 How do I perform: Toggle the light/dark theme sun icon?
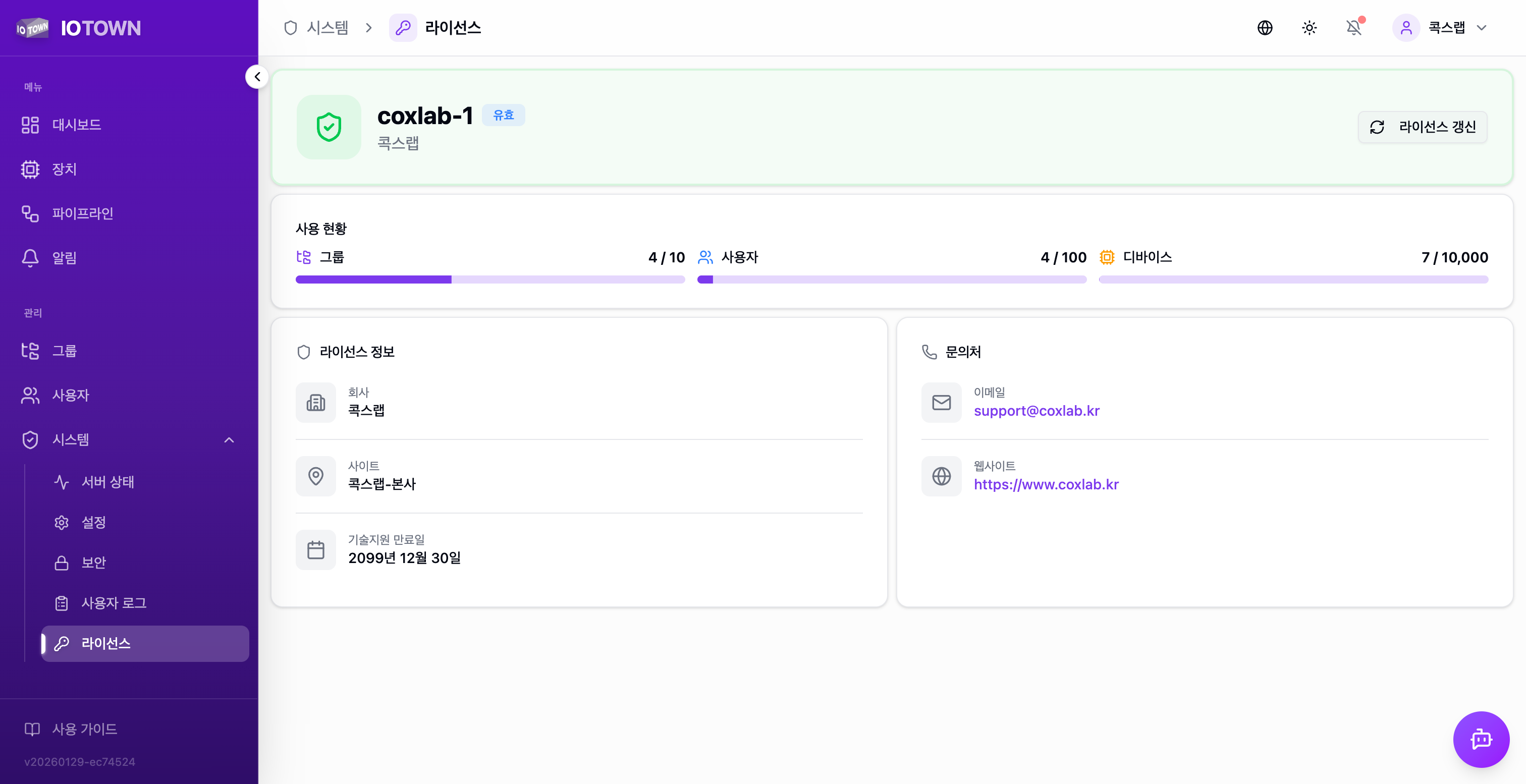[1309, 28]
